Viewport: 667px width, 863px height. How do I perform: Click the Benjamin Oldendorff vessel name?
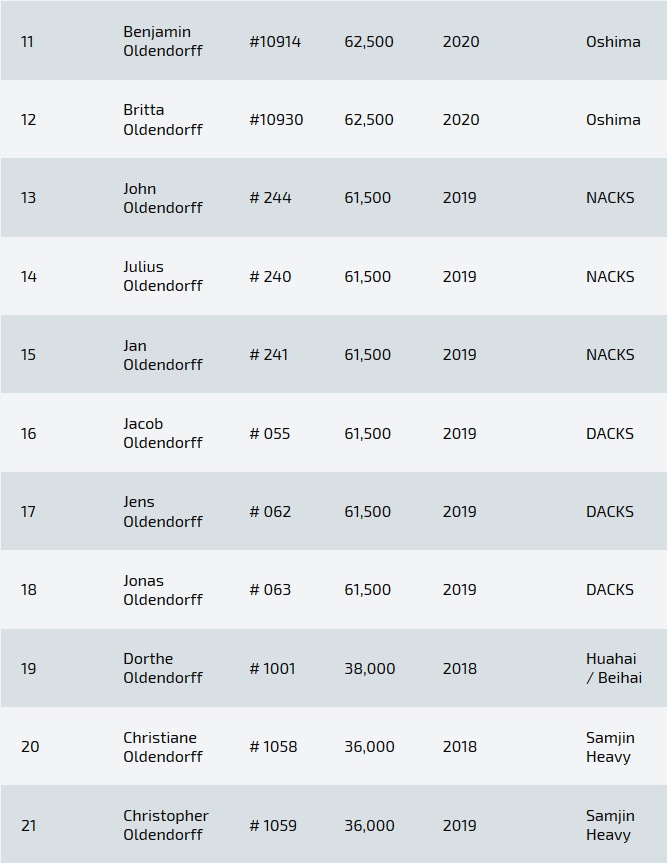click(x=163, y=41)
